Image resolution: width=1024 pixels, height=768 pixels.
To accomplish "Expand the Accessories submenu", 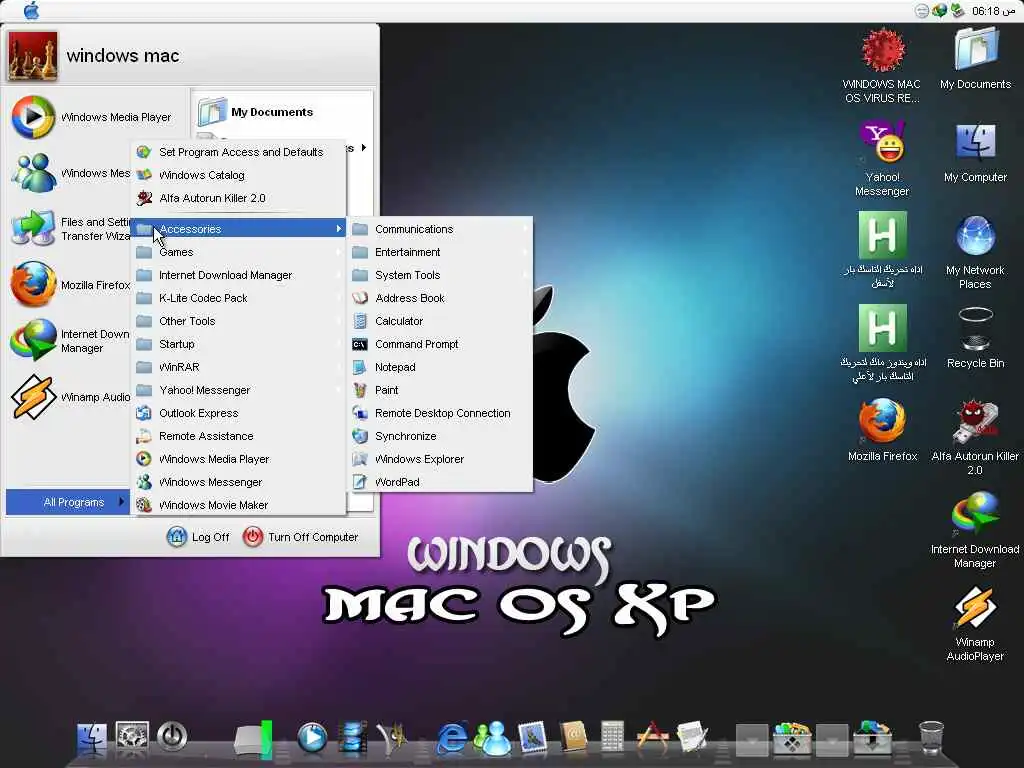I will click(x=239, y=229).
